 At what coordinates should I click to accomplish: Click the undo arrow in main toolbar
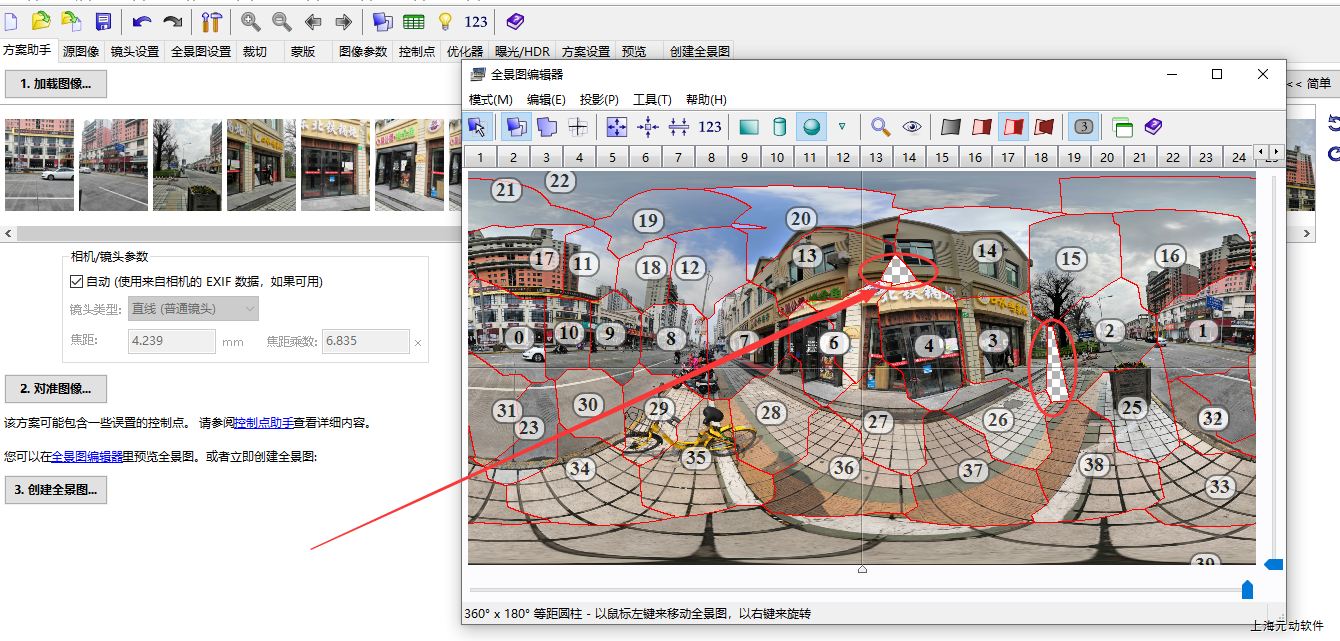[x=141, y=21]
